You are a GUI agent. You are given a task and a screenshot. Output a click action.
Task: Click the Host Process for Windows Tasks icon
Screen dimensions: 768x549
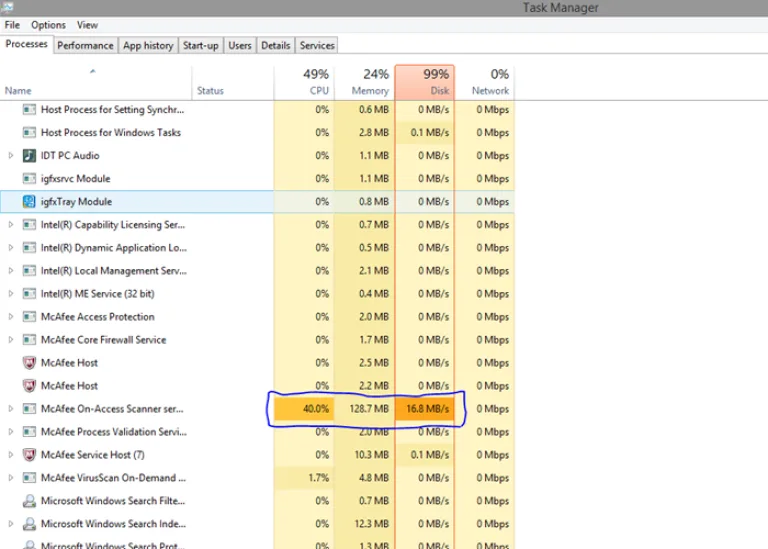(29, 133)
